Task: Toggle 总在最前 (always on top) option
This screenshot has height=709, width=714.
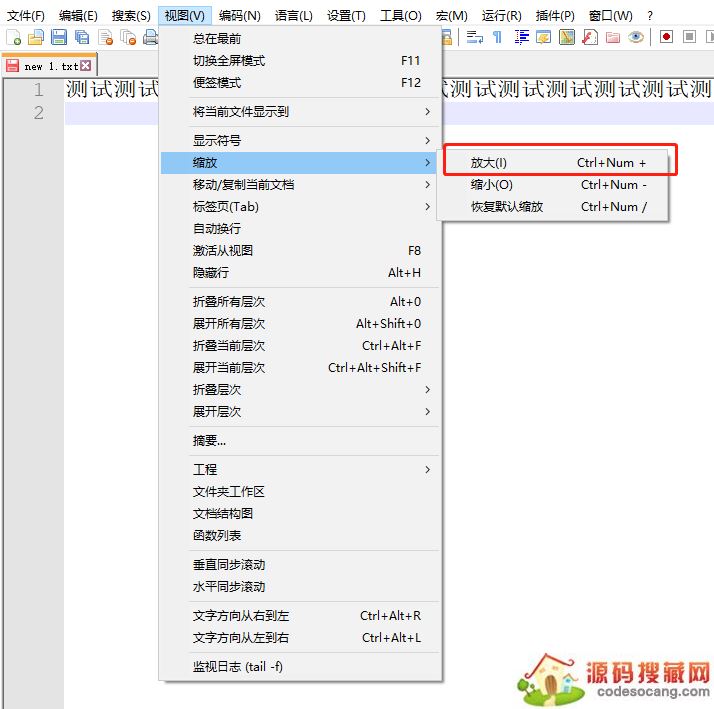Action: [x=216, y=39]
